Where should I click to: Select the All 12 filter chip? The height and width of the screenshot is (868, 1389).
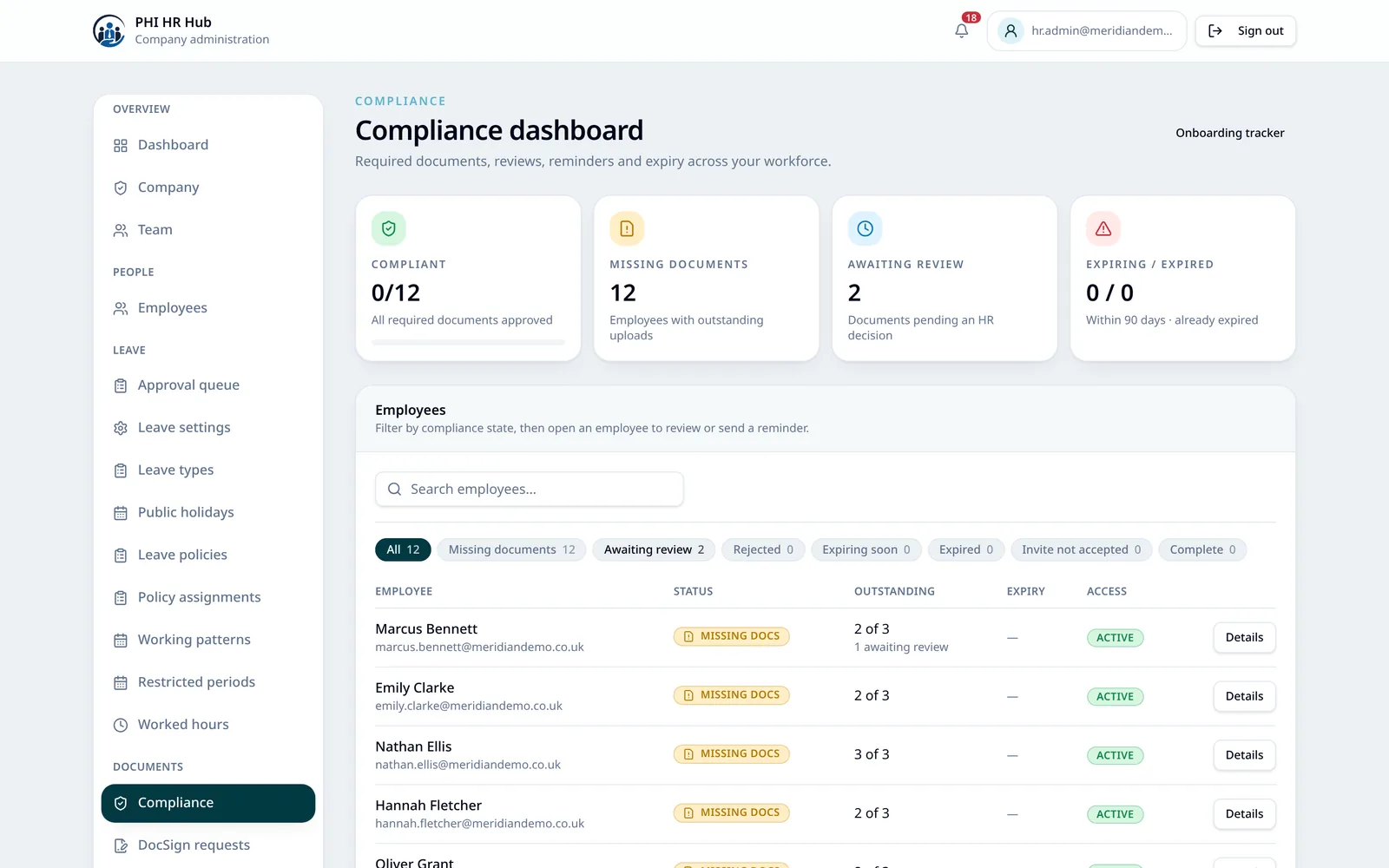403,550
